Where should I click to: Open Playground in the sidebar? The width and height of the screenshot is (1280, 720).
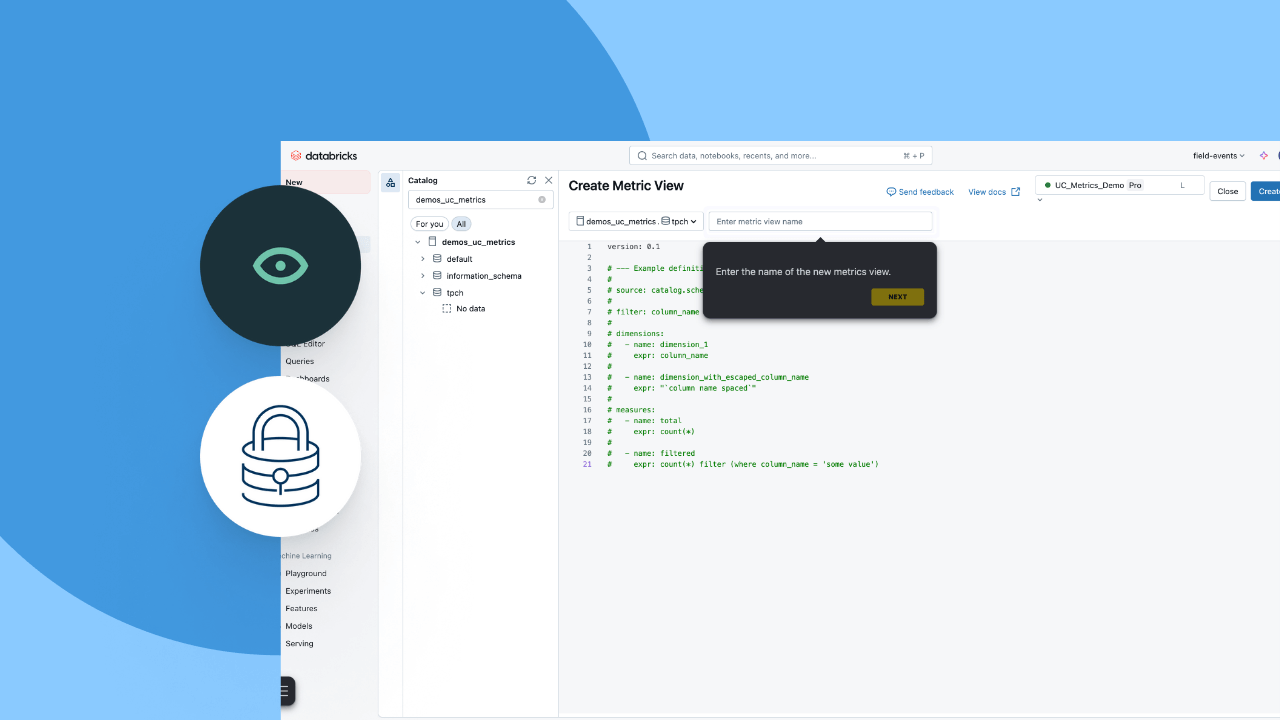tap(306, 573)
